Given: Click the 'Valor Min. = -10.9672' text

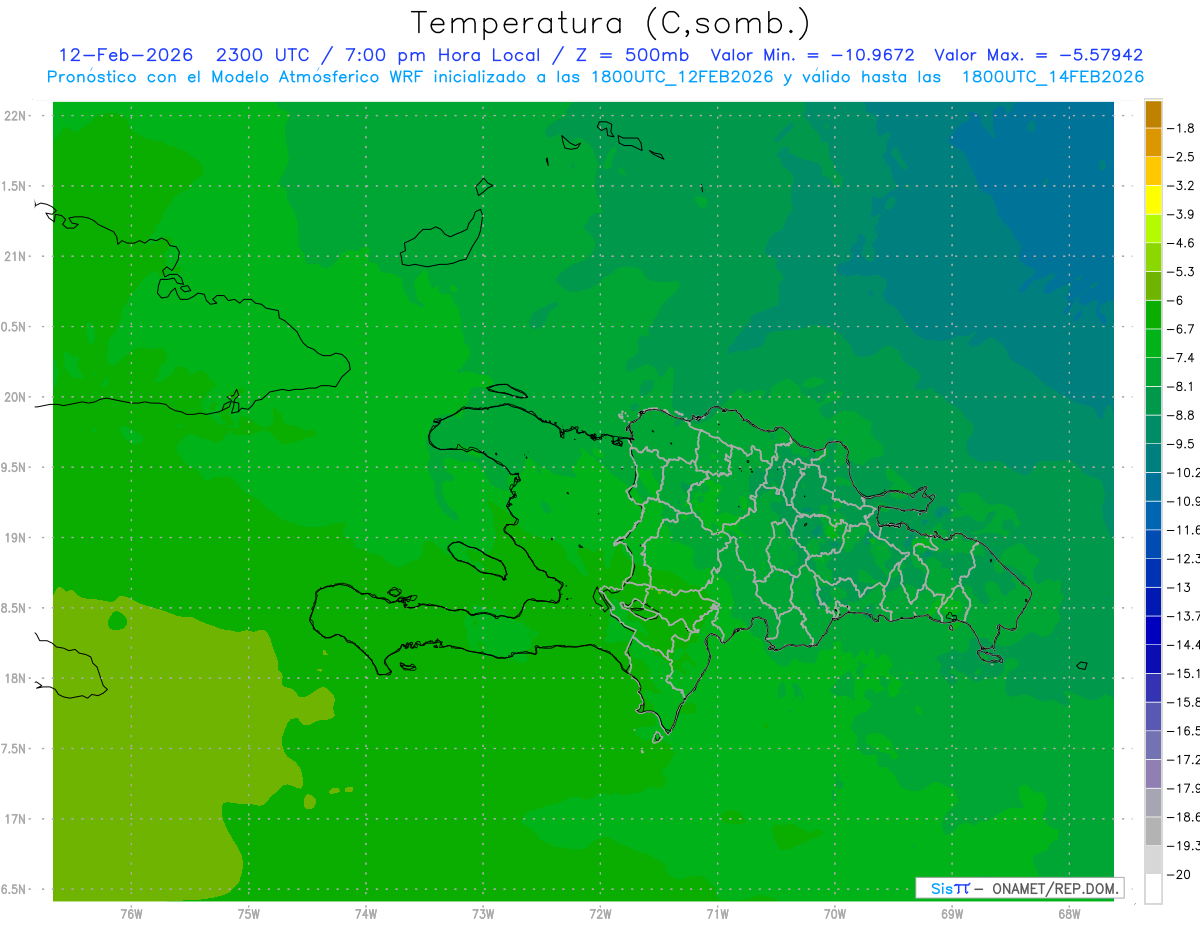Looking at the screenshot, I should pyautogui.click(x=812, y=55).
